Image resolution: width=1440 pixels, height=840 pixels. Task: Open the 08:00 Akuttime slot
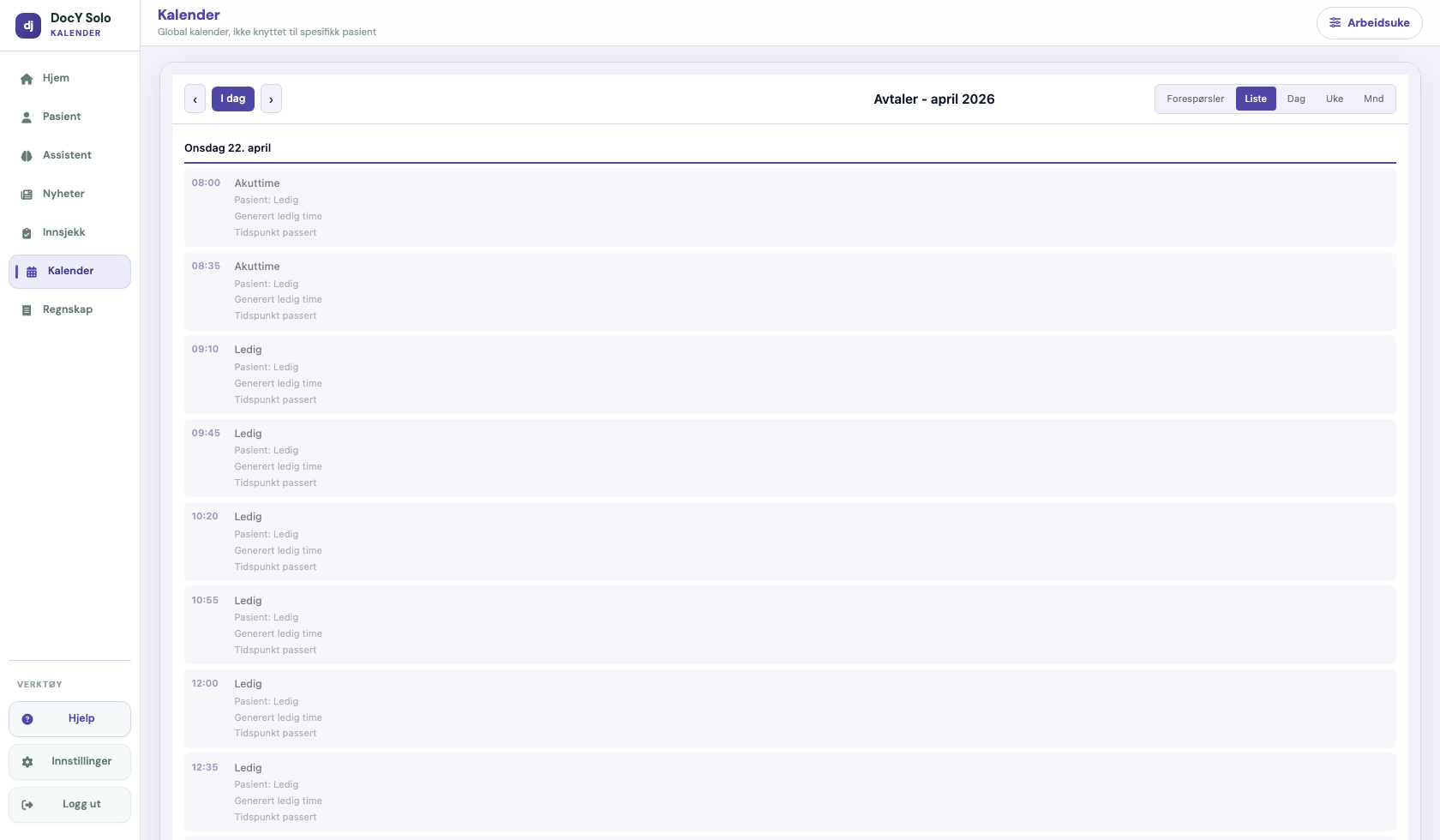coord(789,207)
